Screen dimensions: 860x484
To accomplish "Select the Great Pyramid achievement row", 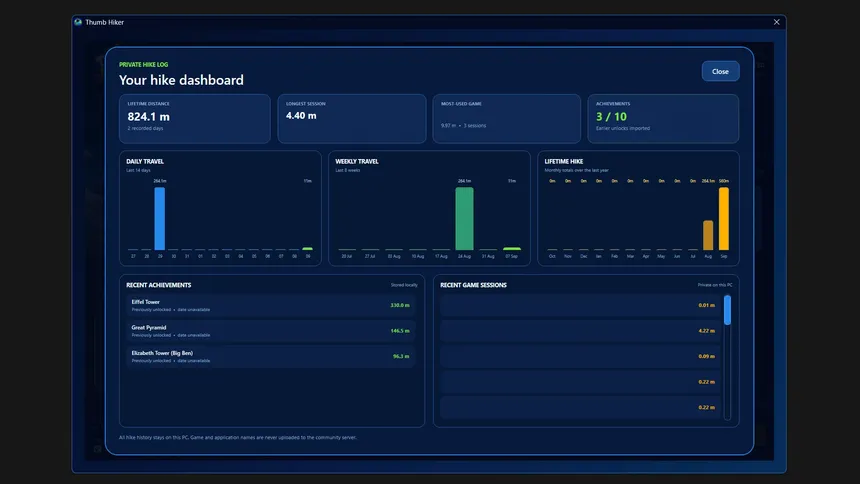I will tap(270, 331).
